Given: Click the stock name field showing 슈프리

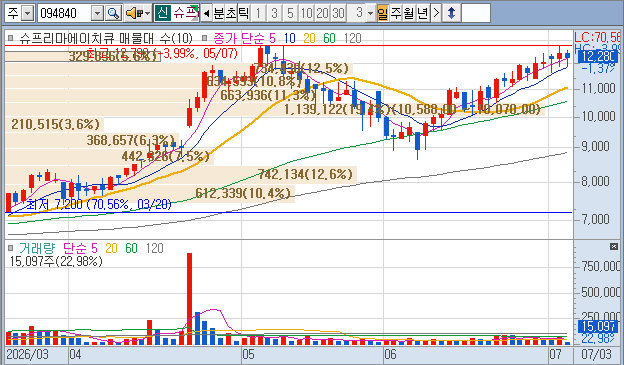Looking at the screenshot, I should 185,13.
